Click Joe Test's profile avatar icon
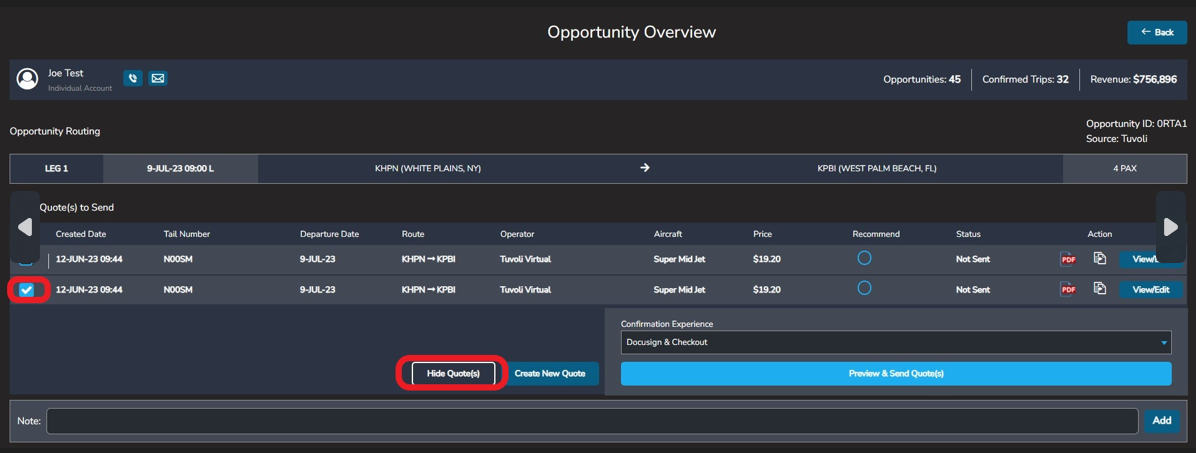This screenshot has width=1196, height=453. tap(28, 78)
